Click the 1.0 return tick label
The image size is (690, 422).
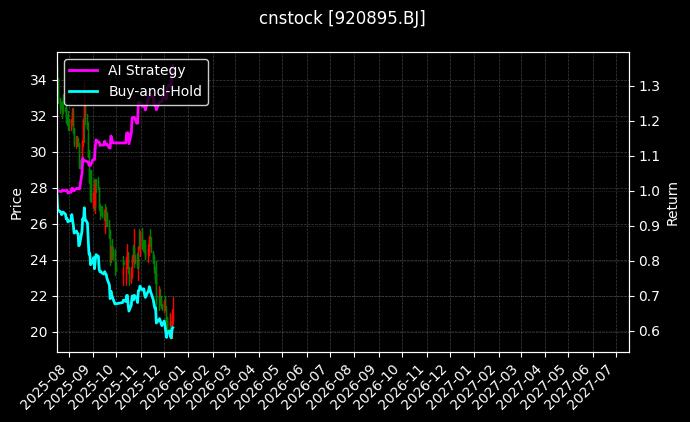(648, 191)
